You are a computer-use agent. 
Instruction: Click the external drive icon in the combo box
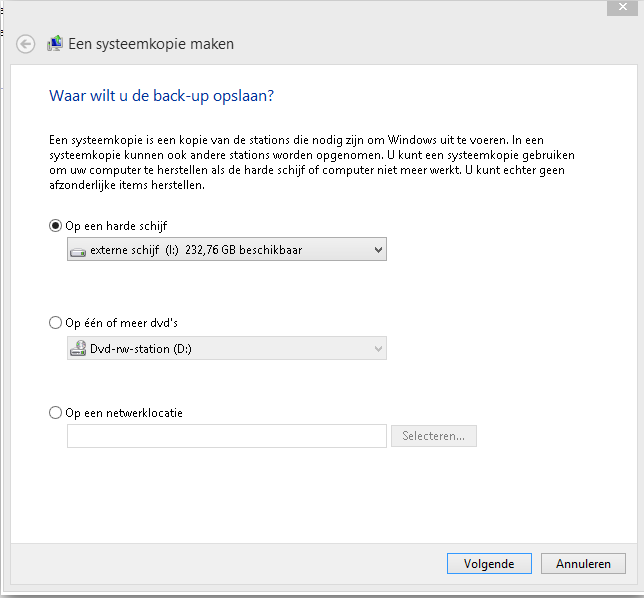[78, 250]
